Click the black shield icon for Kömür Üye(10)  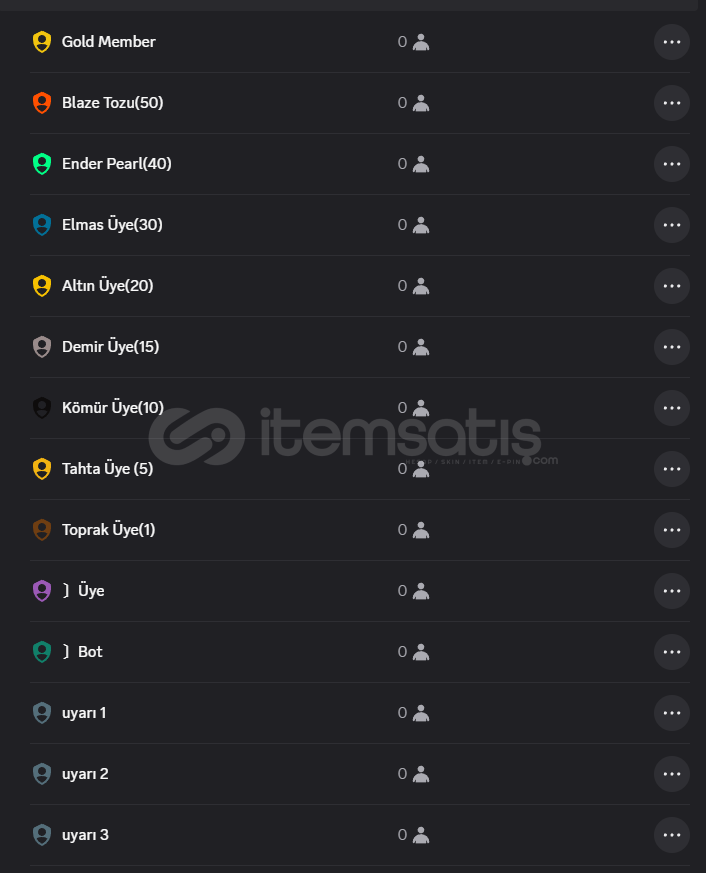[42, 408]
